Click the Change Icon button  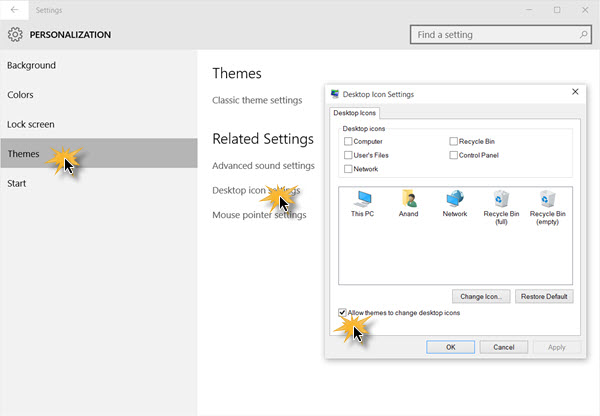(481, 297)
